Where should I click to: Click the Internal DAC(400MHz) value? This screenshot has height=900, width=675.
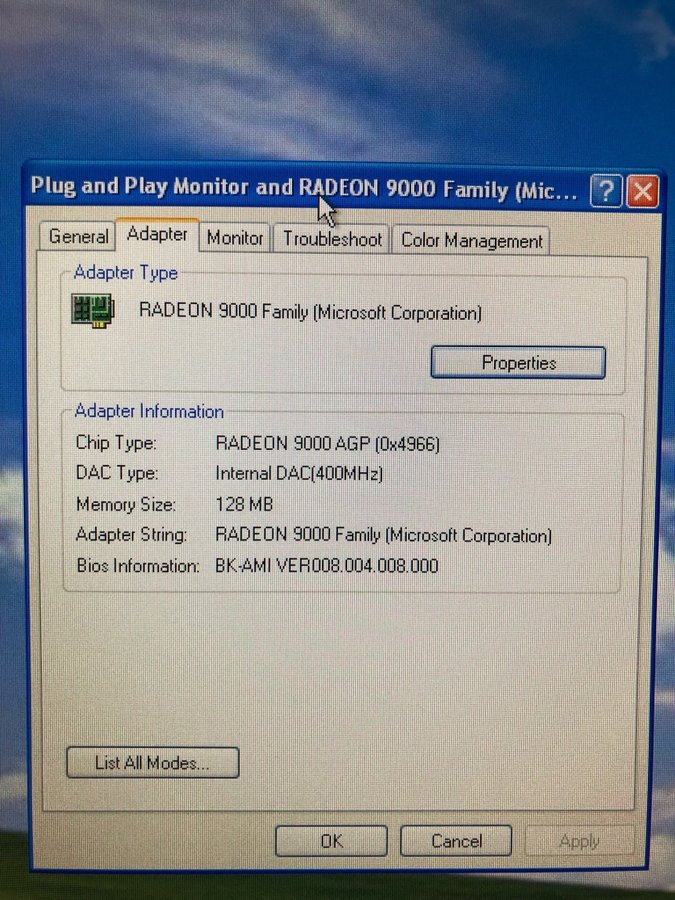pyautogui.click(x=299, y=473)
